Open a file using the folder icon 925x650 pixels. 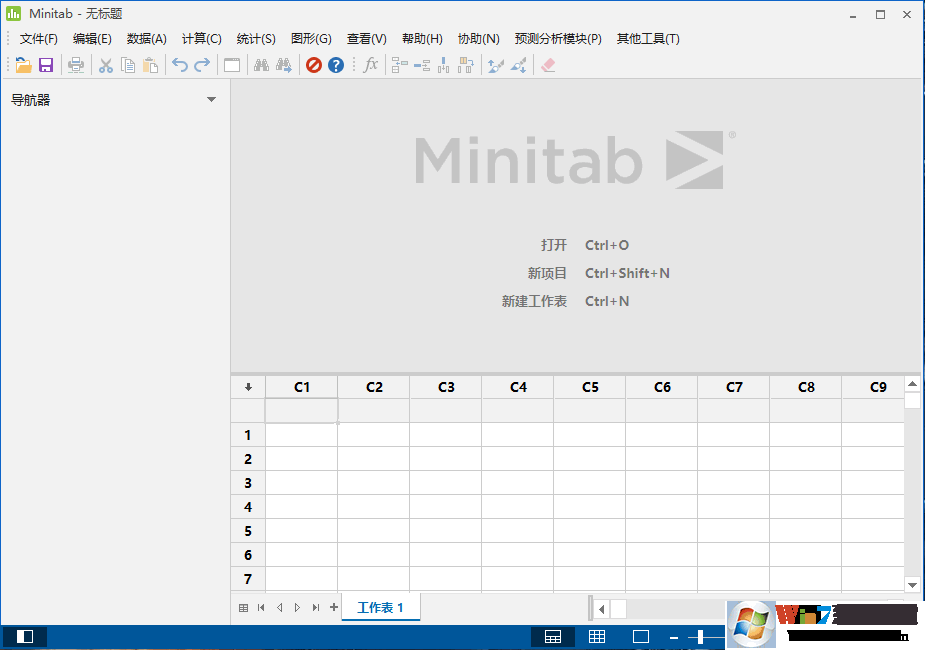click(x=22, y=64)
